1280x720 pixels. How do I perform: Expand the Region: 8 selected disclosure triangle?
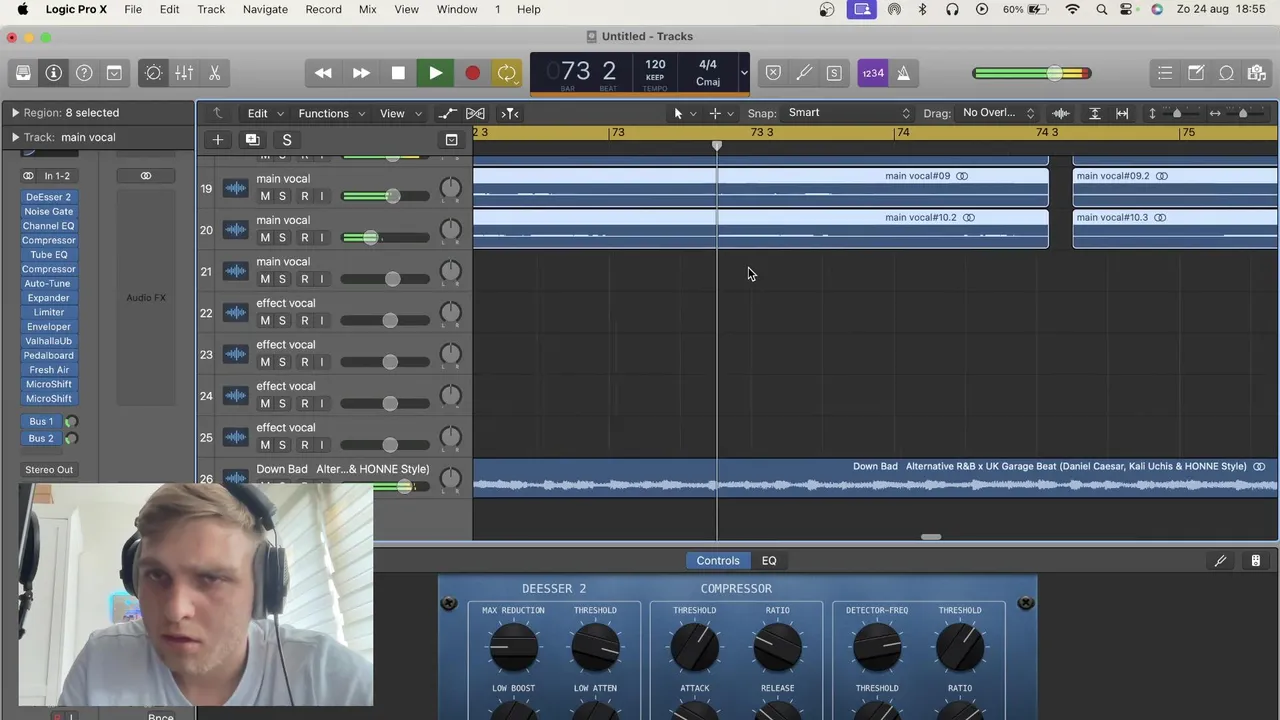(15, 113)
